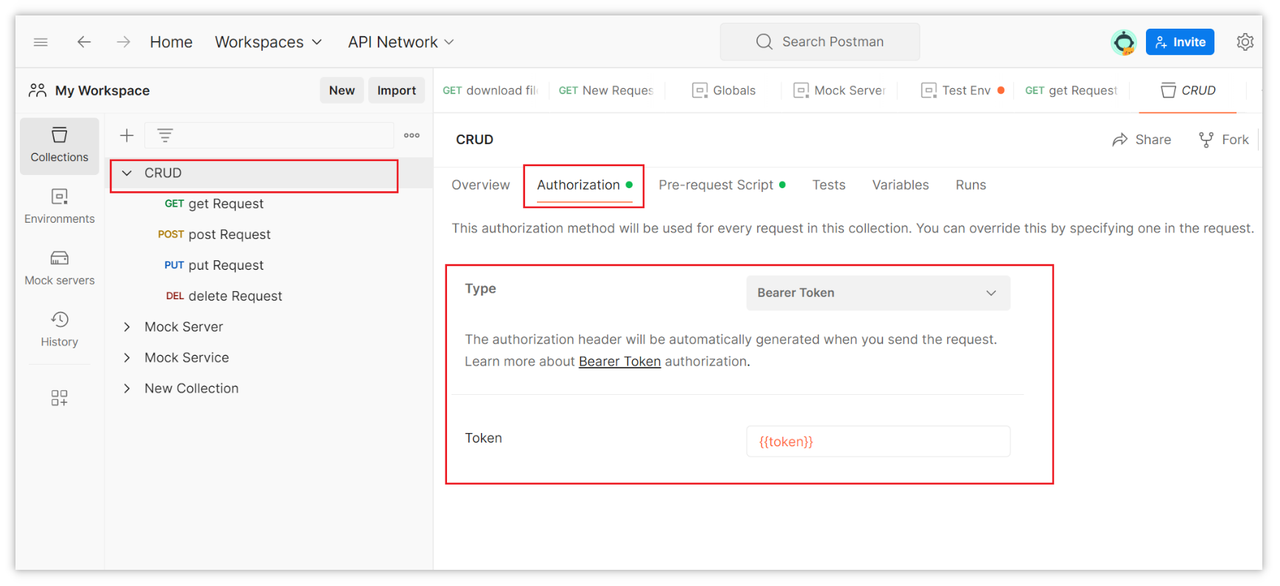Click the Share arrow button

pos(1142,140)
